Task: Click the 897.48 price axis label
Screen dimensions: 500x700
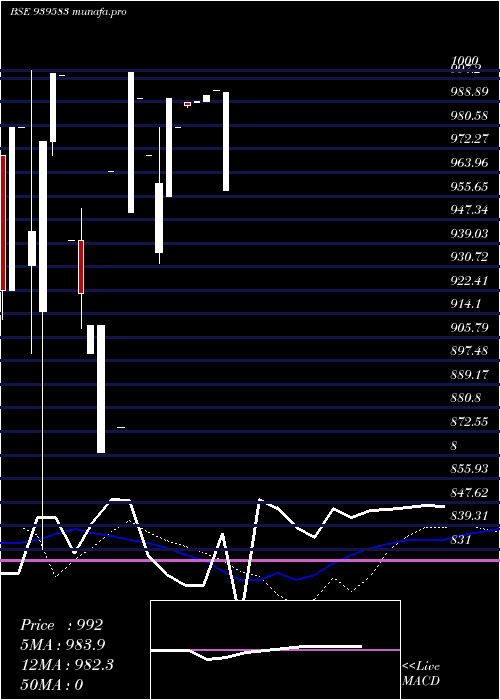Action: click(x=469, y=351)
